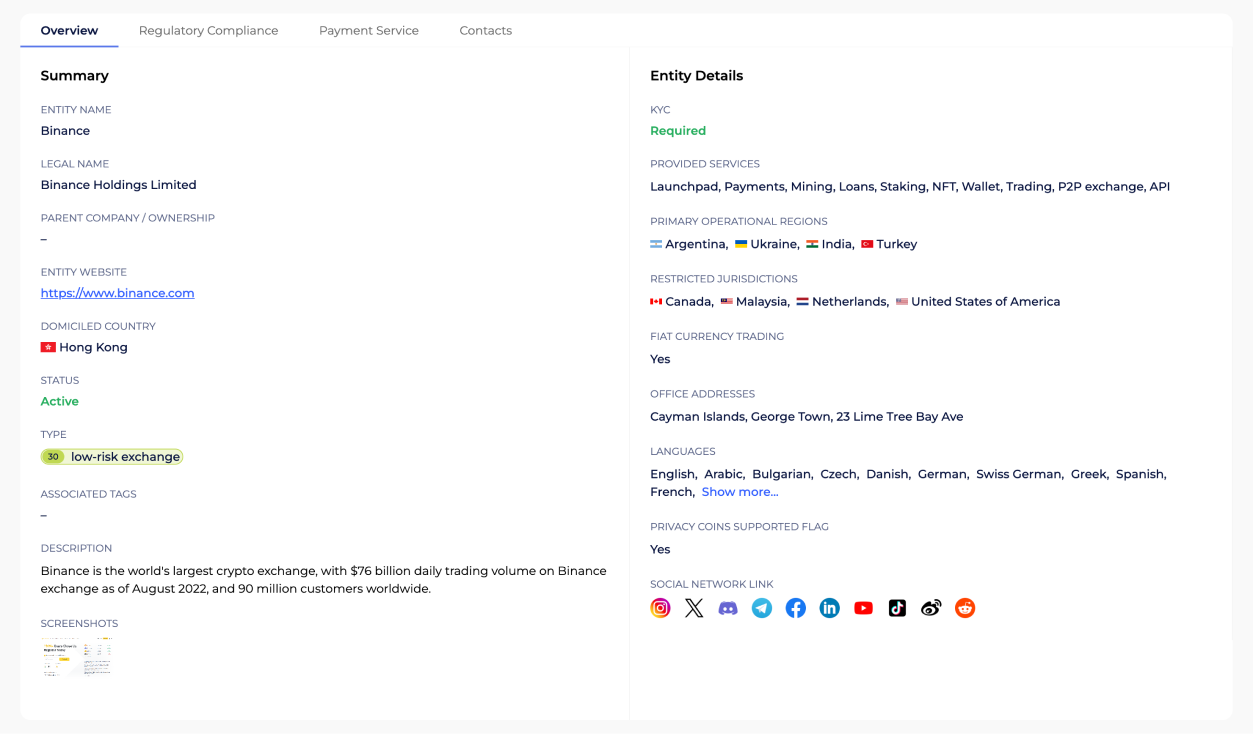Open the Weibo social link icon

[x=931, y=608]
